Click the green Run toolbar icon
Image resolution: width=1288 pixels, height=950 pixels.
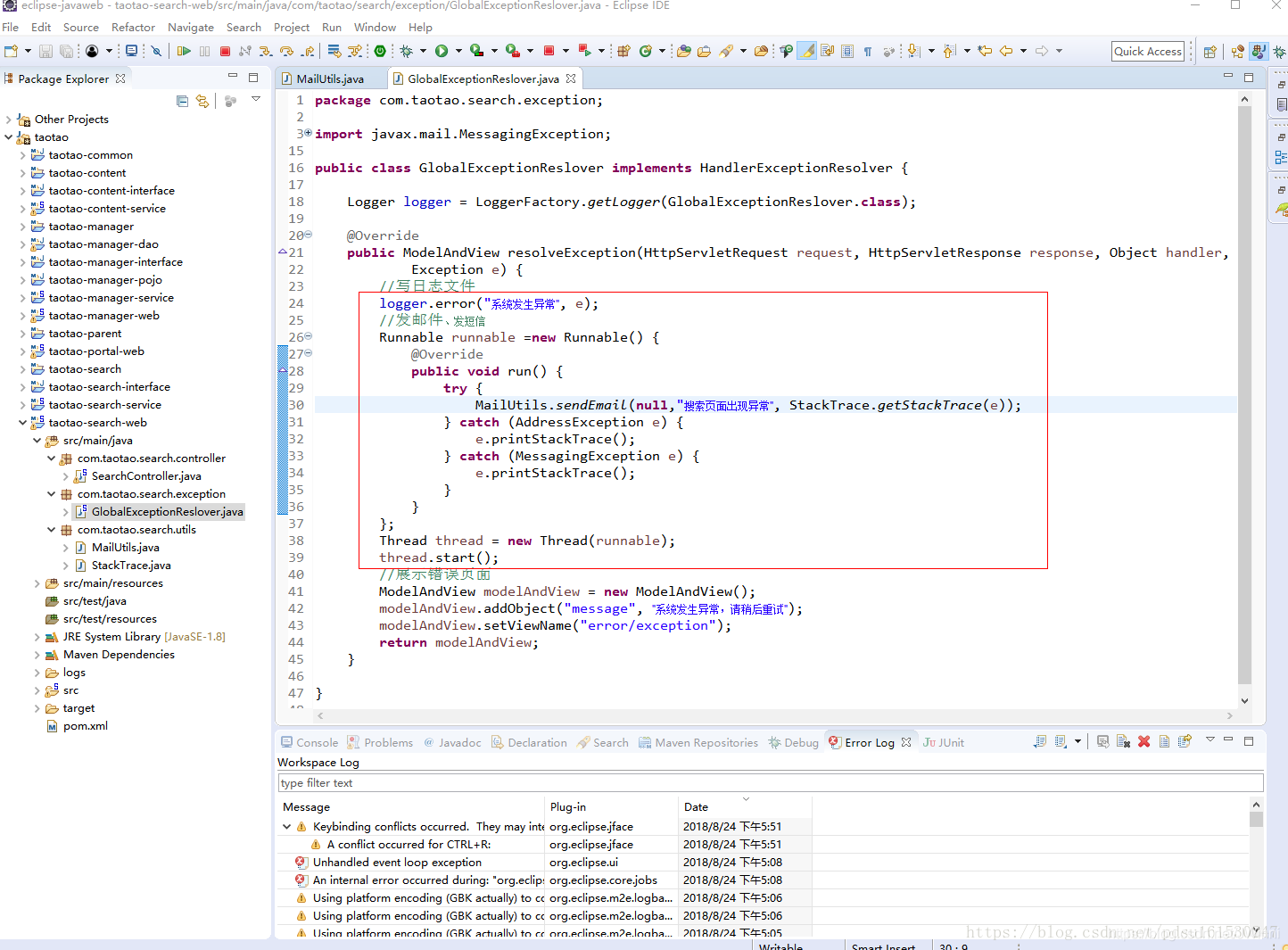(x=441, y=51)
